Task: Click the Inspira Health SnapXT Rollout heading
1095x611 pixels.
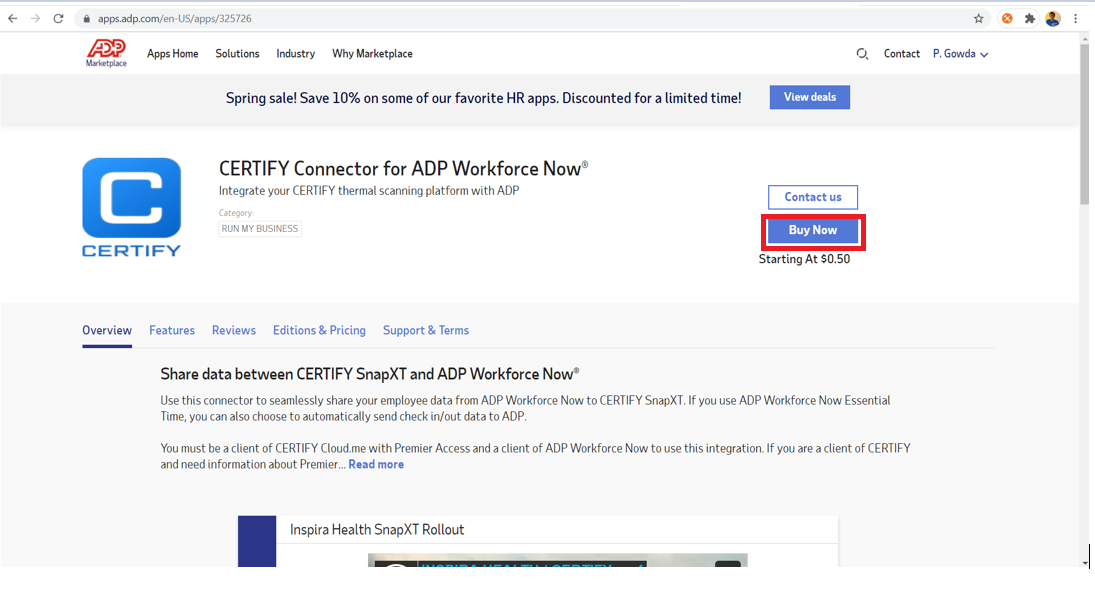Action: tap(377, 529)
